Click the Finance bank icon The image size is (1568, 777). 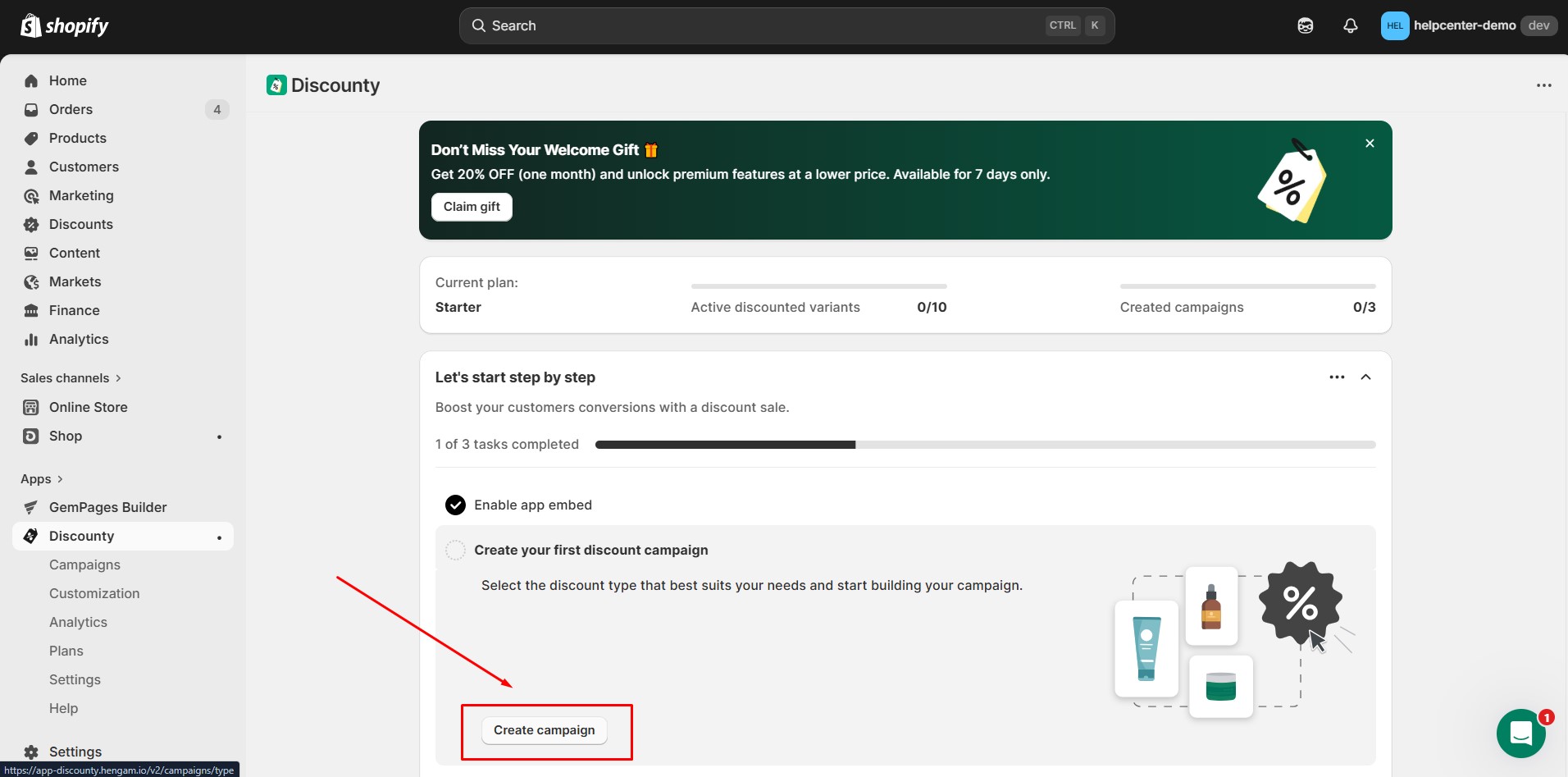[x=31, y=310]
